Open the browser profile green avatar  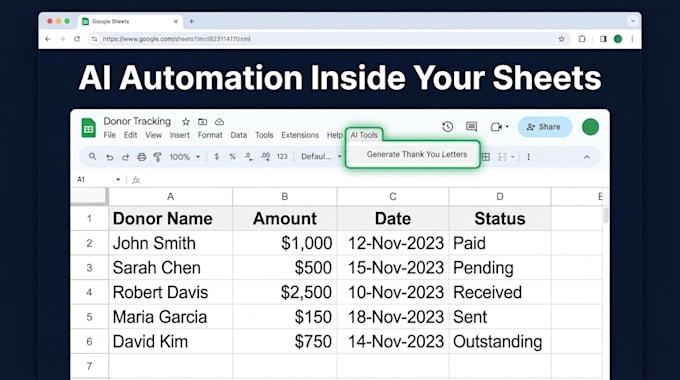click(x=618, y=39)
